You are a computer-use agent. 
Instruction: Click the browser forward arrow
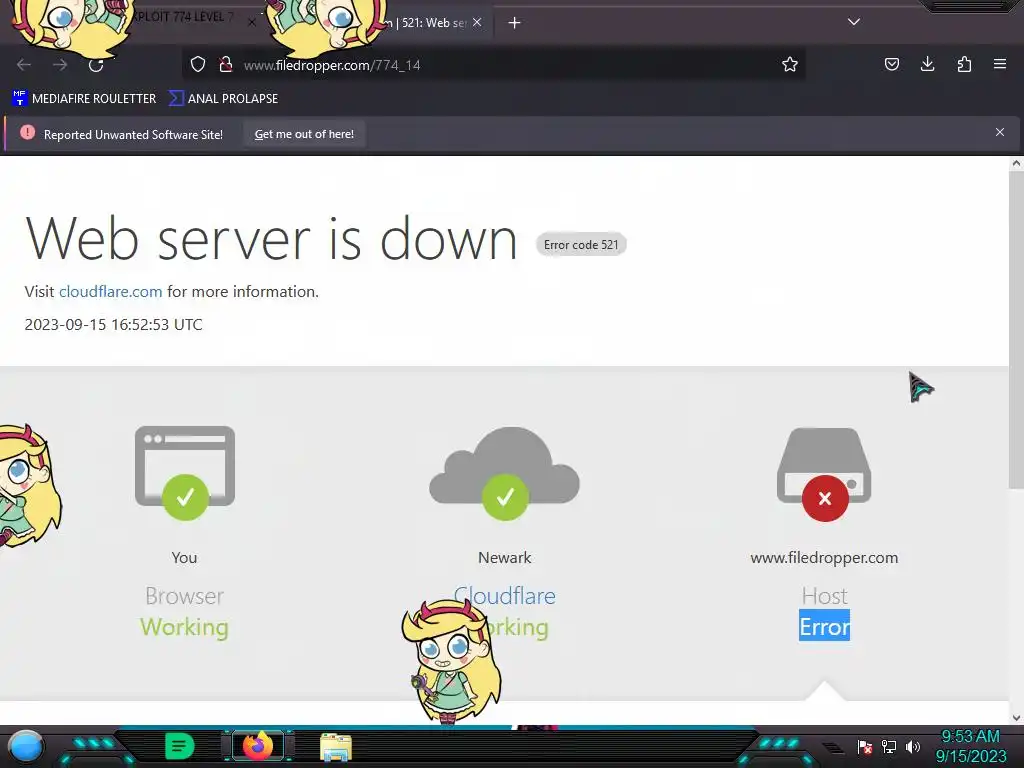60,65
